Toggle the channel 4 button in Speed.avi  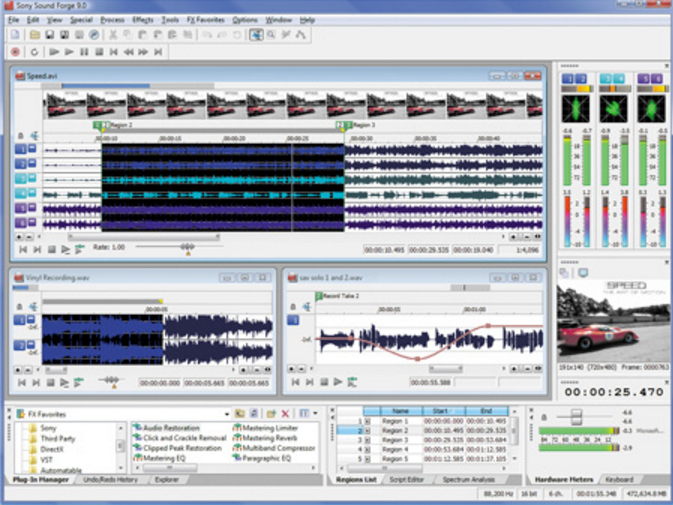21,194
